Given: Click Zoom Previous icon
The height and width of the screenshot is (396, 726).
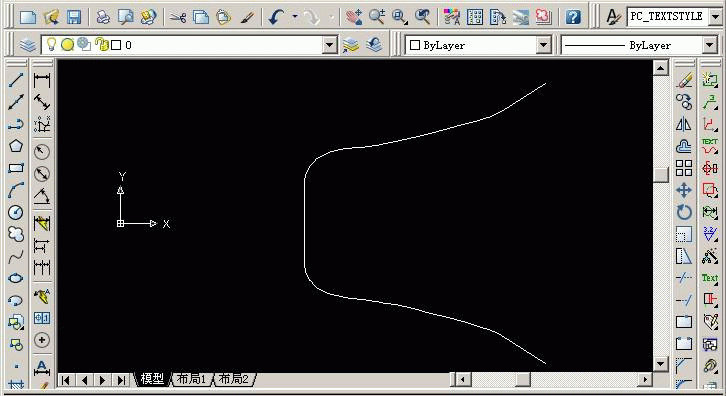Looking at the screenshot, I should click(x=422, y=17).
